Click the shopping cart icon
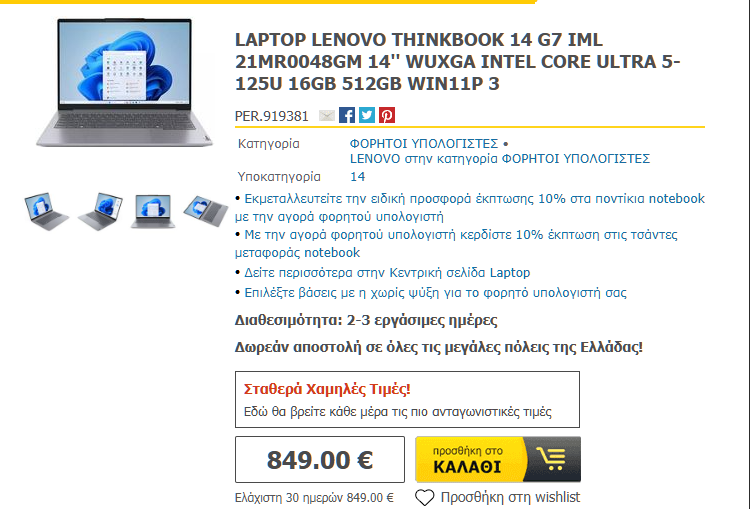This screenshot has height=509, width=750. pos(552,459)
